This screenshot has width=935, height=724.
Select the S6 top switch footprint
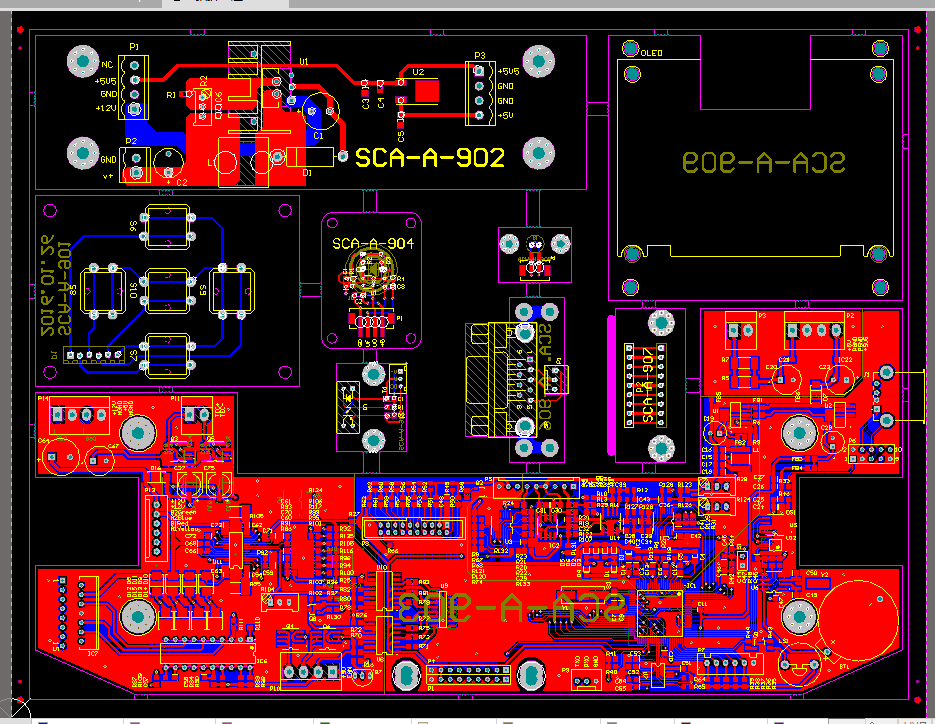168,226
